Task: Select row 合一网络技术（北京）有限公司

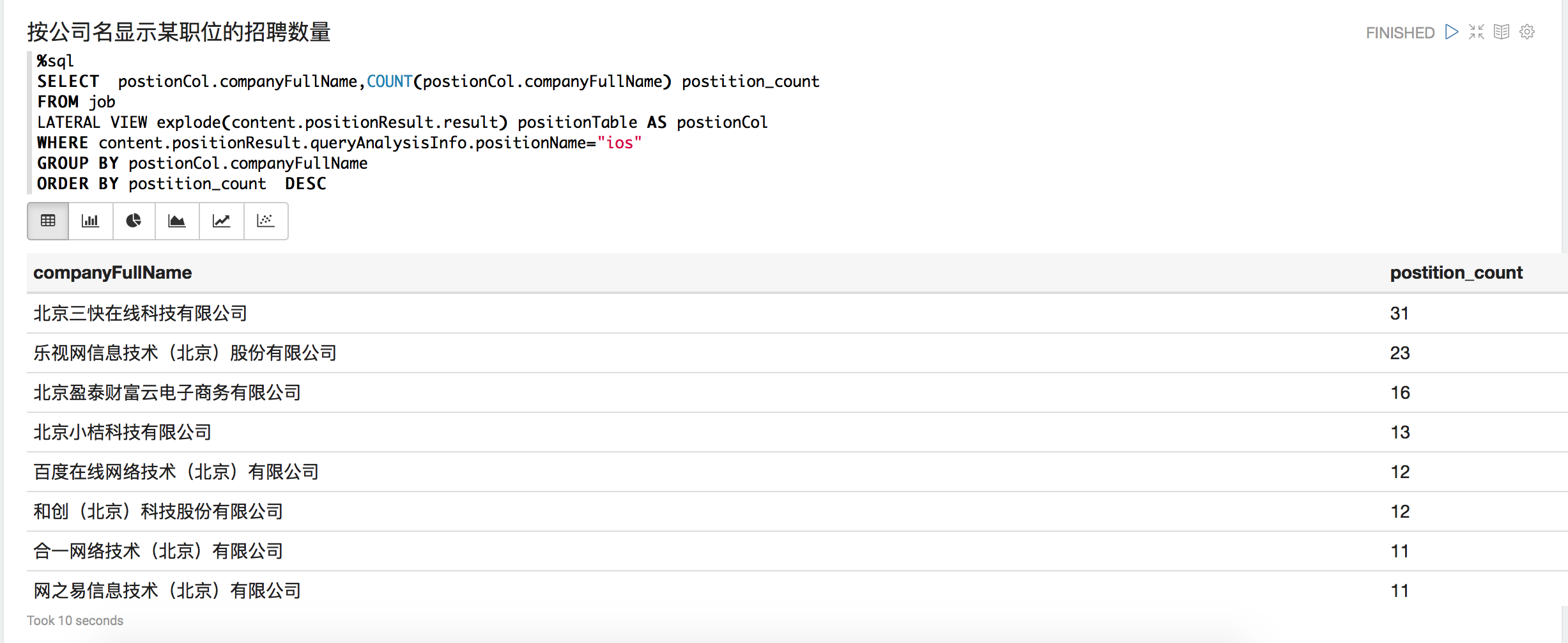Action: [796, 551]
